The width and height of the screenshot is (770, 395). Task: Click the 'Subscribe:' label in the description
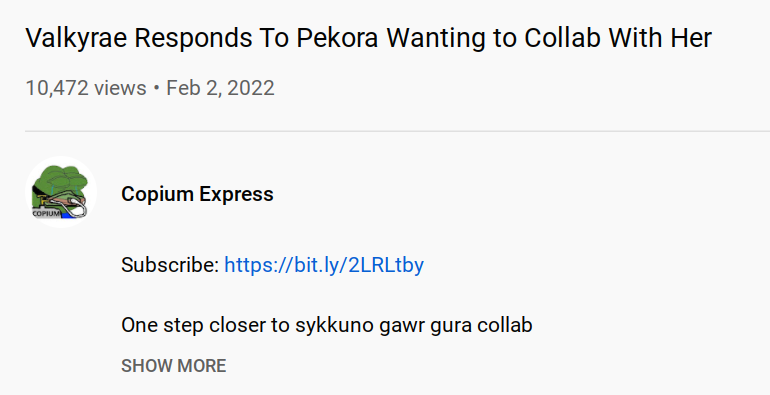(170, 265)
